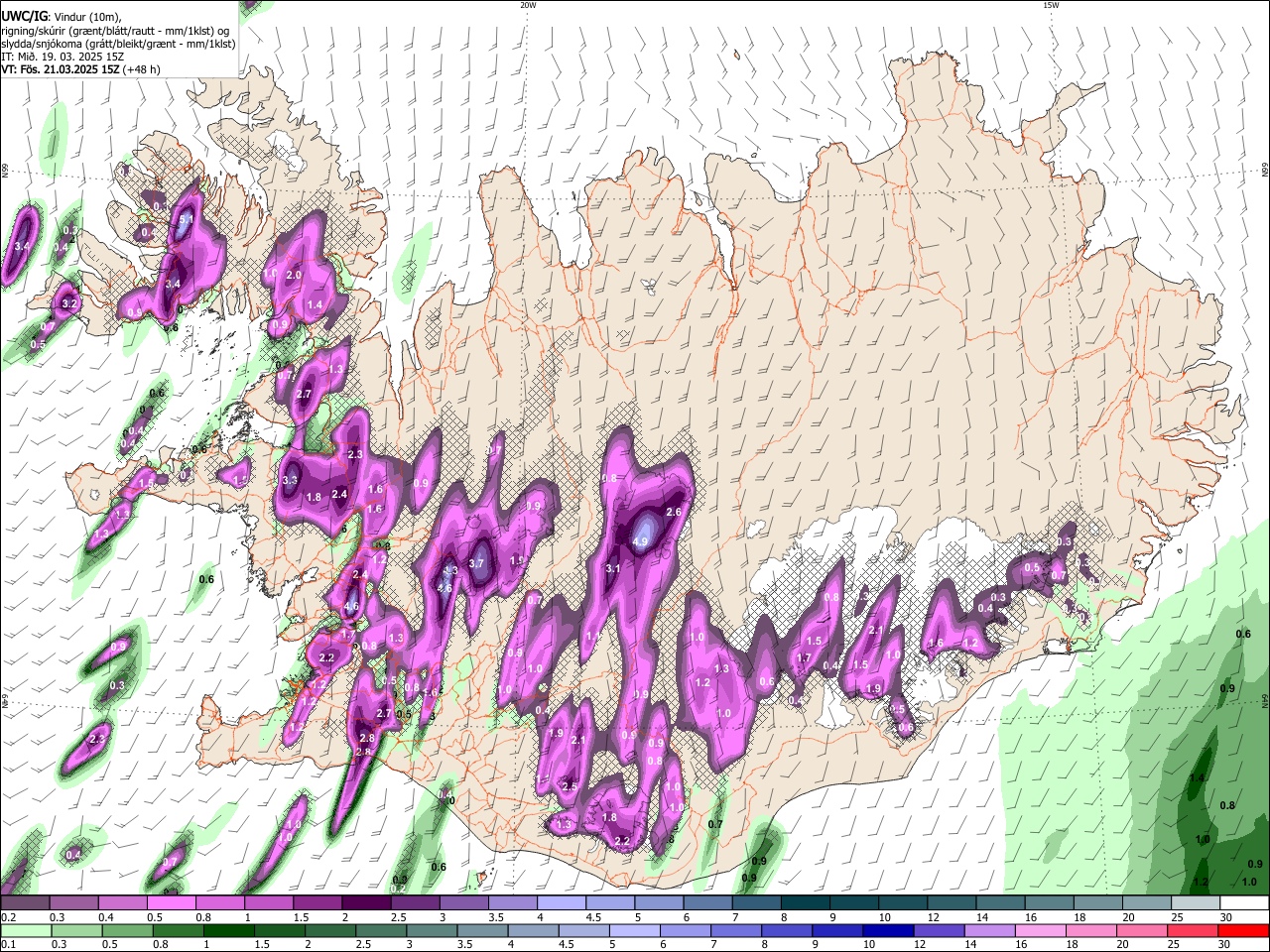This screenshot has width=1270, height=952.
Task: Click the '15W' longitude label
Action: [1051, 5]
